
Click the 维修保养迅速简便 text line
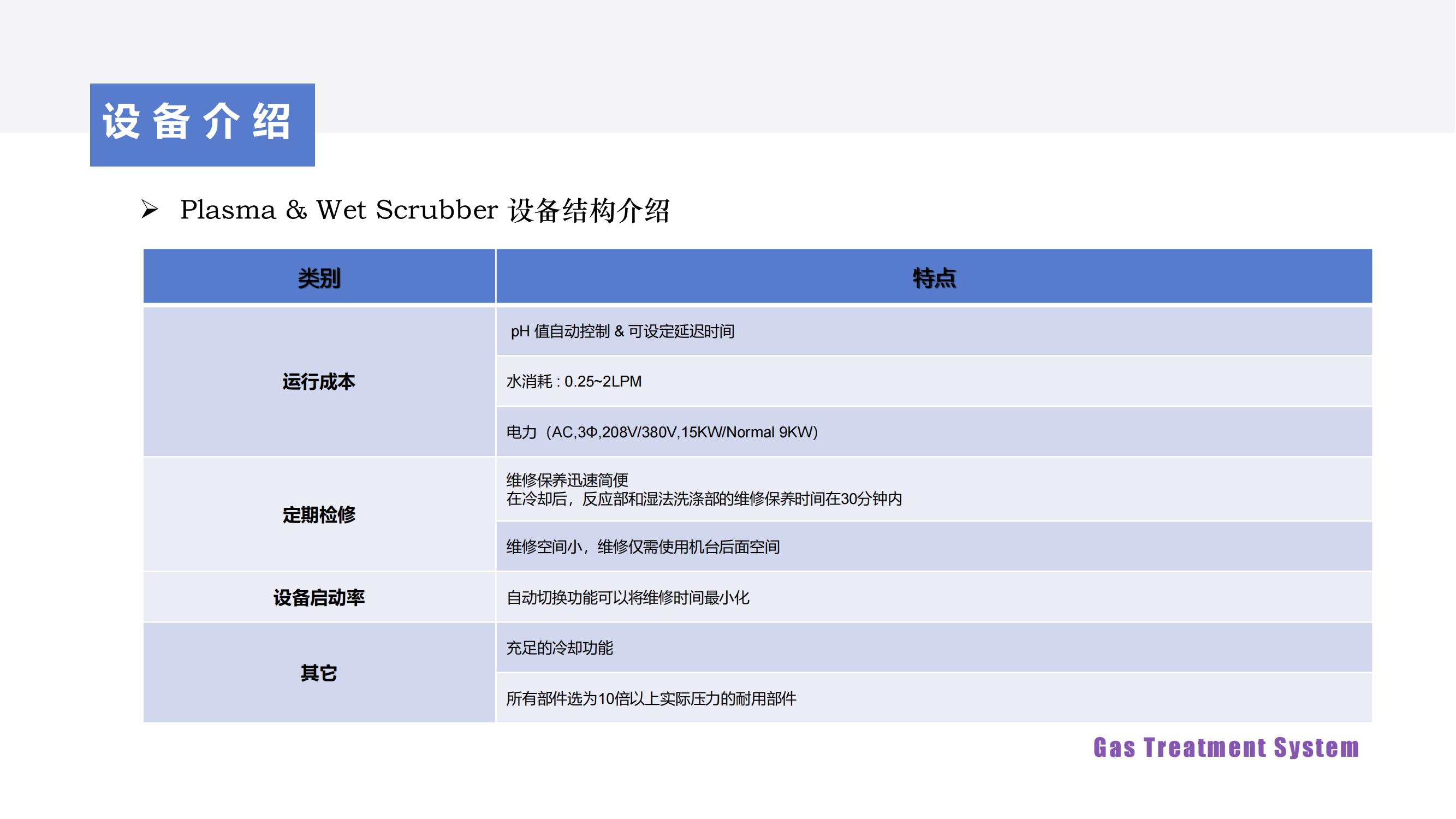(567, 480)
